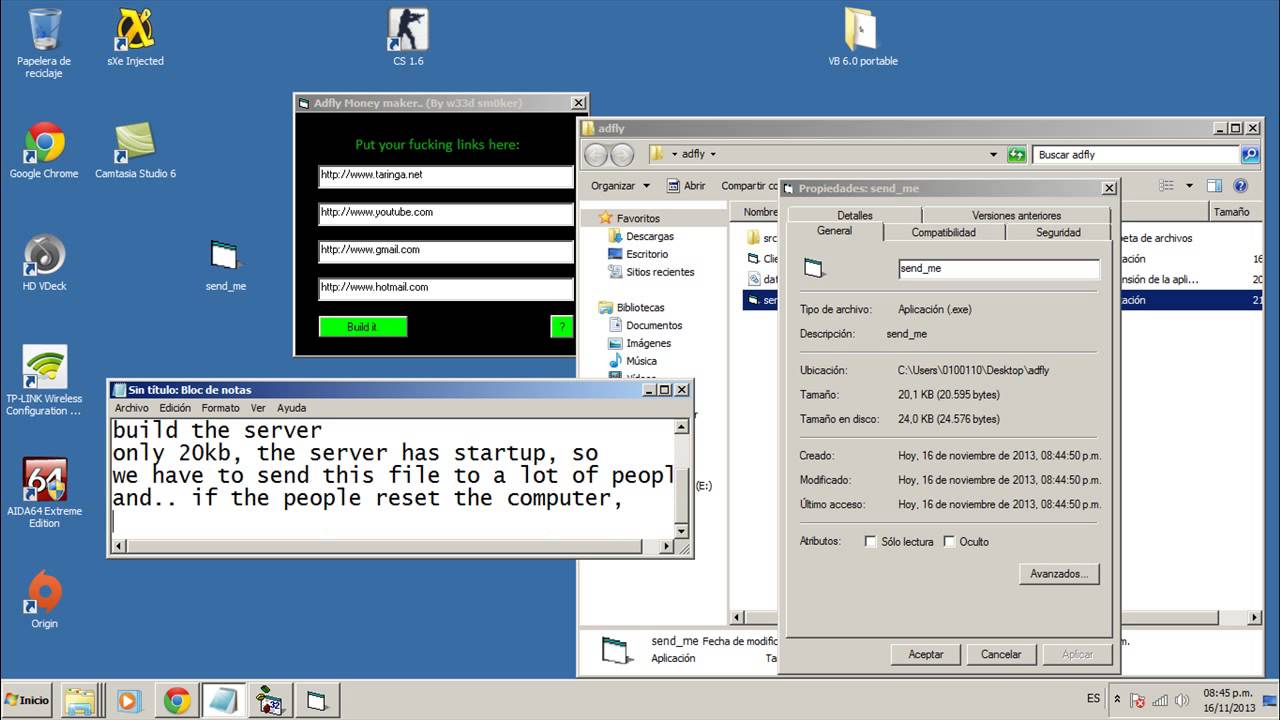1280x720 pixels.
Task: Open the Organizar dropdown menu
Action: point(620,186)
